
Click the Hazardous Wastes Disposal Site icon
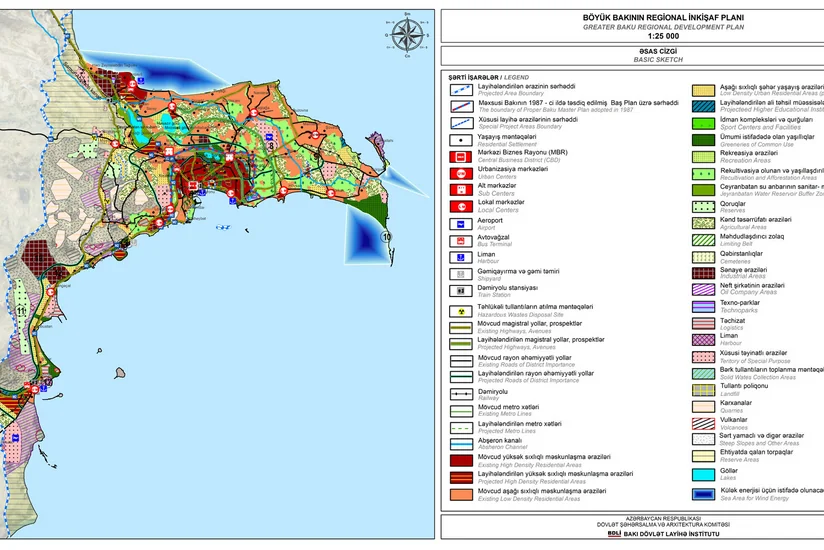click(x=461, y=311)
